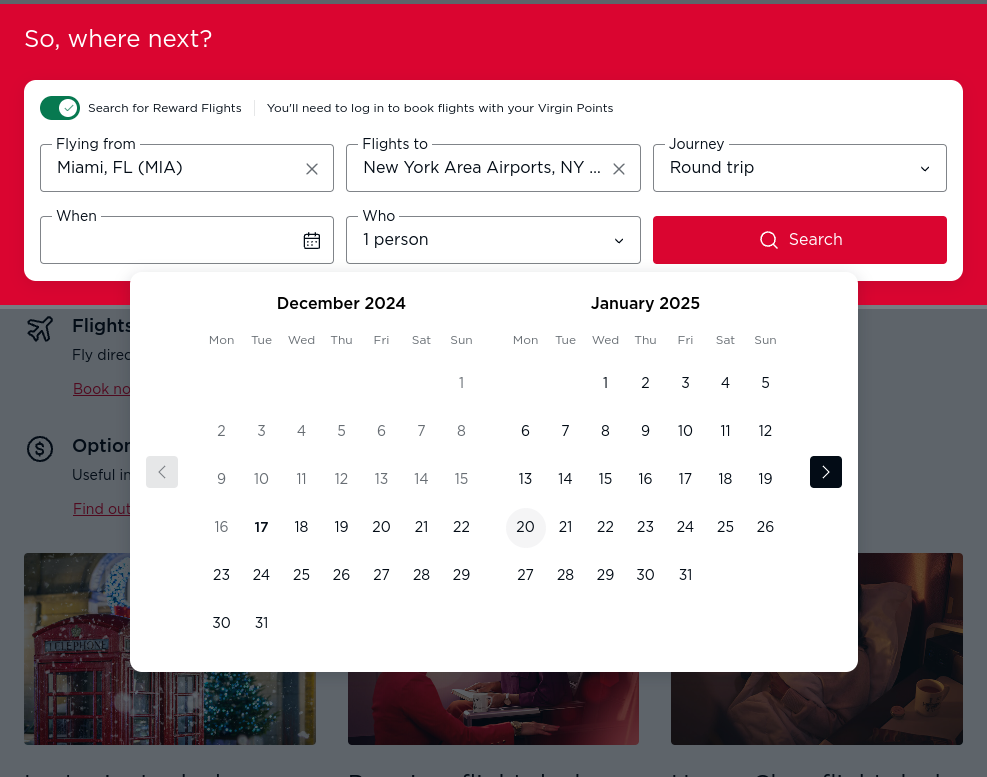Select January 1 in the calendar
The image size is (987, 777).
(606, 383)
